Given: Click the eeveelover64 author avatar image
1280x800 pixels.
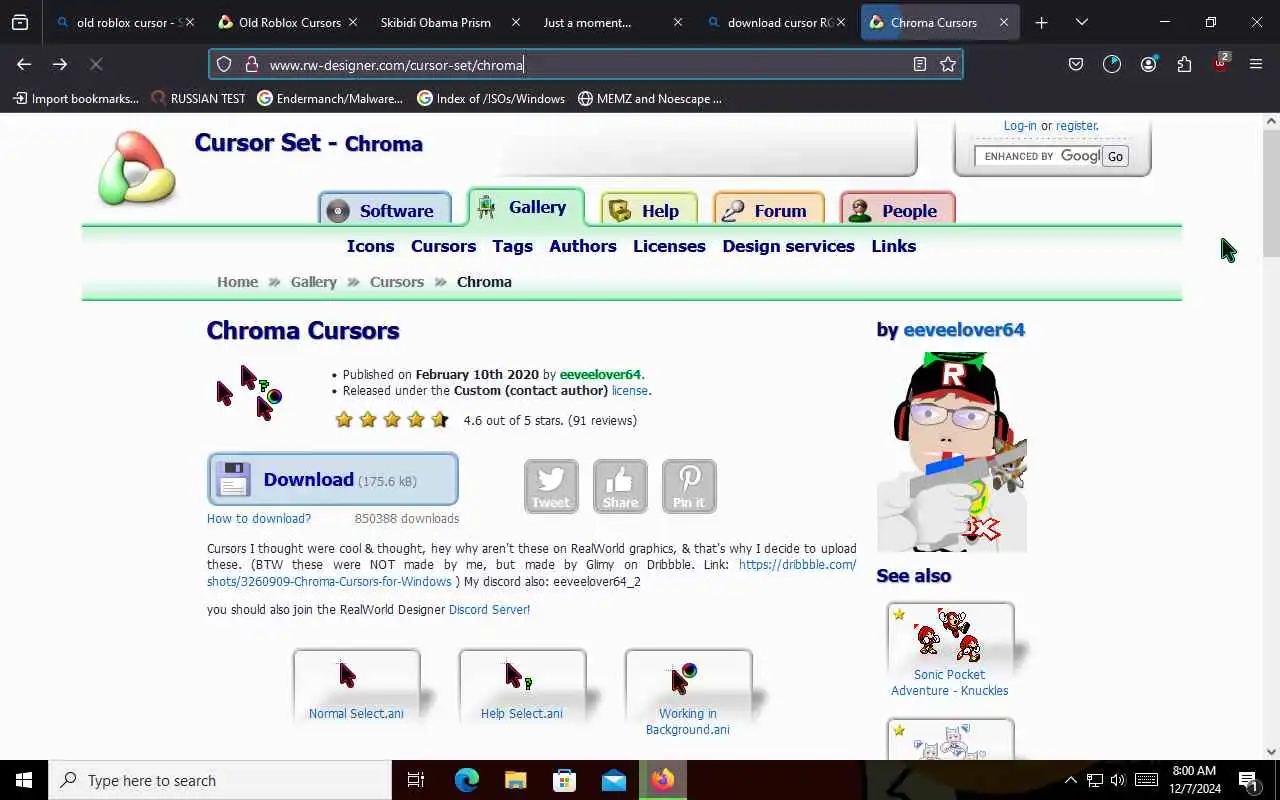Looking at the screenshot, I should tap(952, 451).
